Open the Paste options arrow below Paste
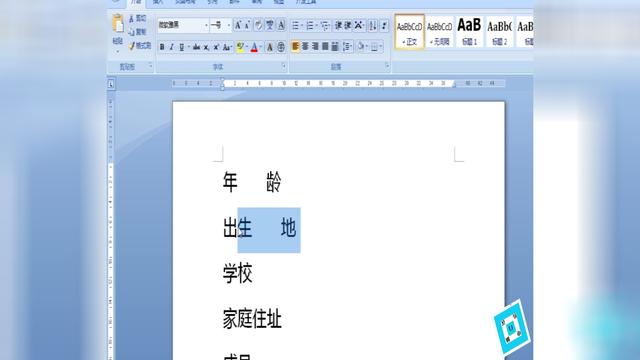The height and width of the screenshot is (360, 640). click(x=118, y=52)
